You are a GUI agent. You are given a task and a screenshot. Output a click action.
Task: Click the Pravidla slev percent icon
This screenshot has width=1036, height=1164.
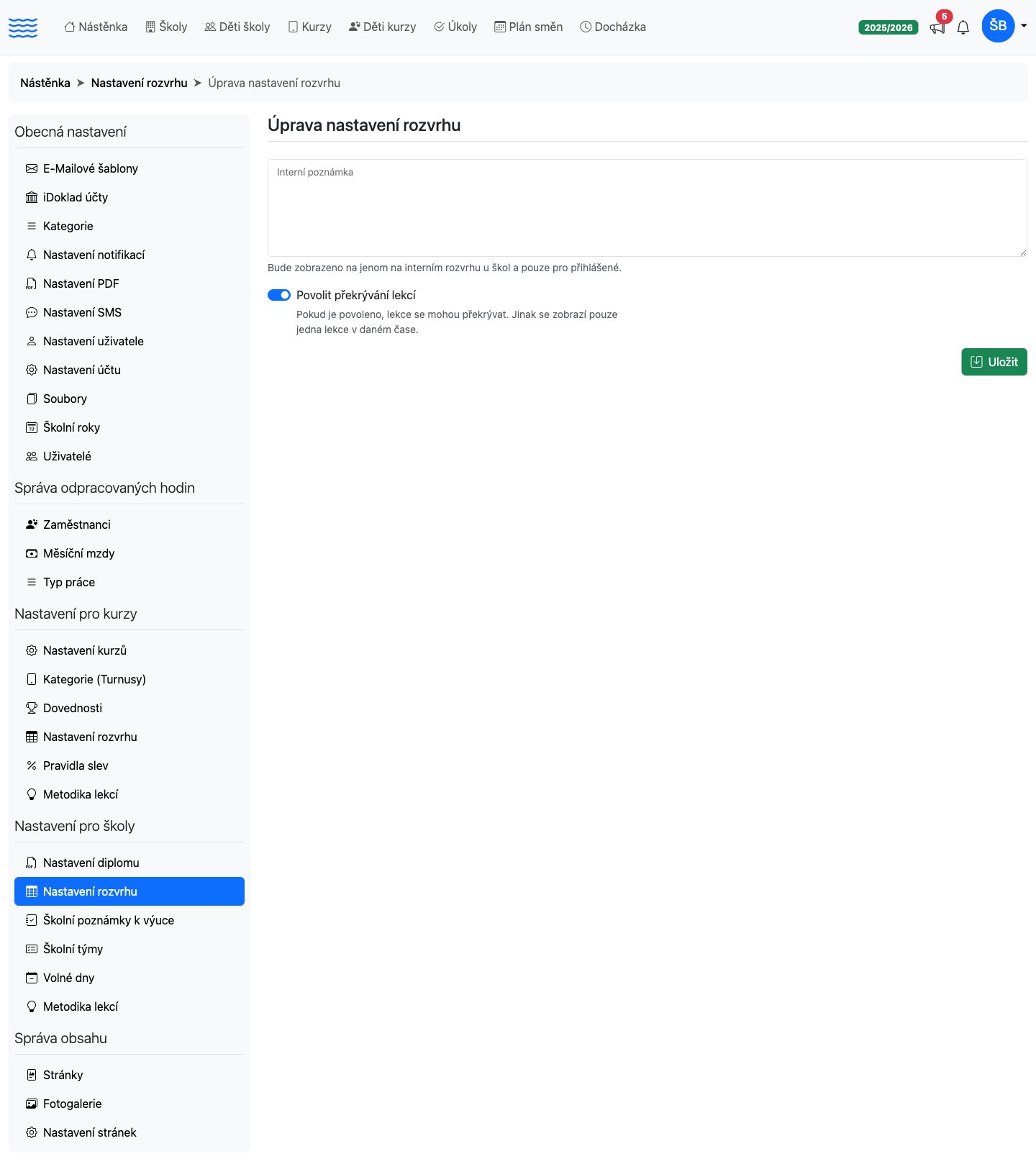coord(32,765)
